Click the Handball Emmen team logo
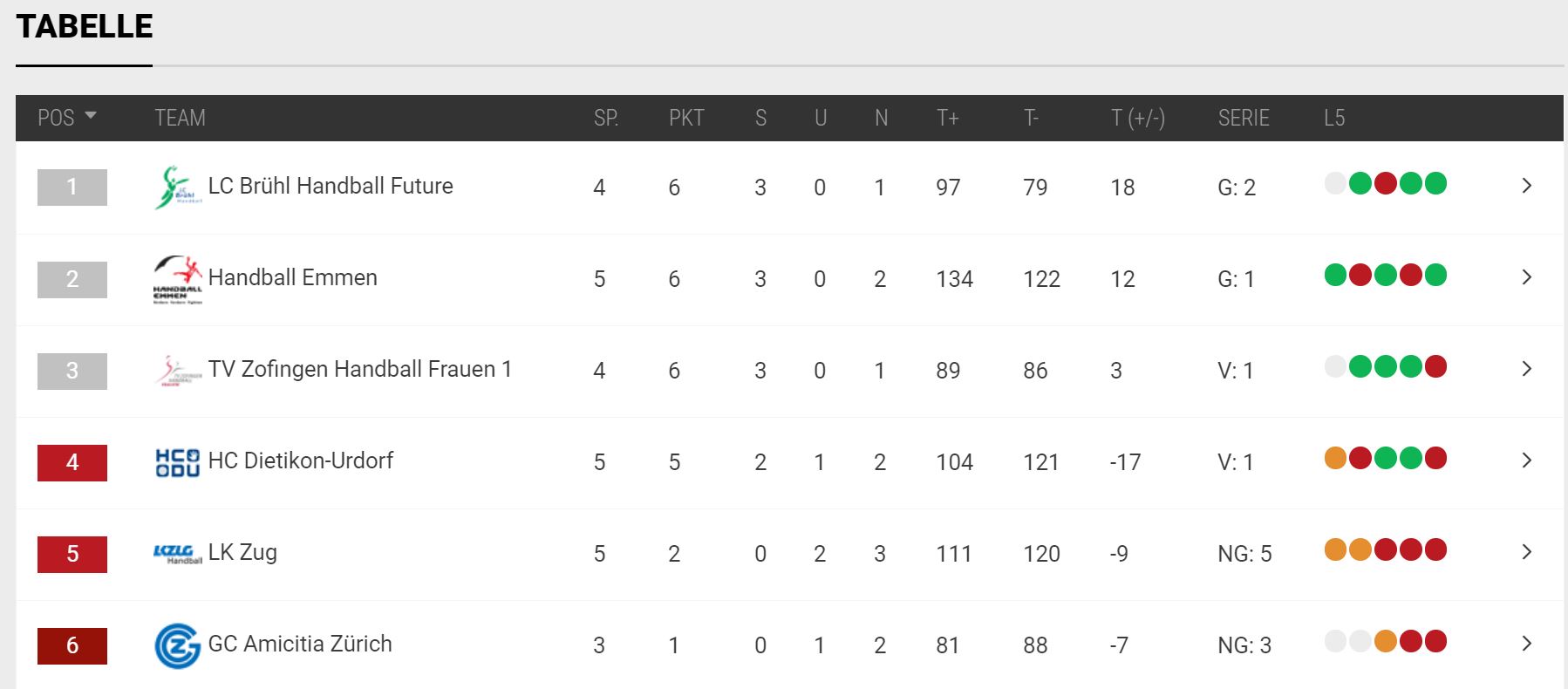 click(x=178, y=279)
